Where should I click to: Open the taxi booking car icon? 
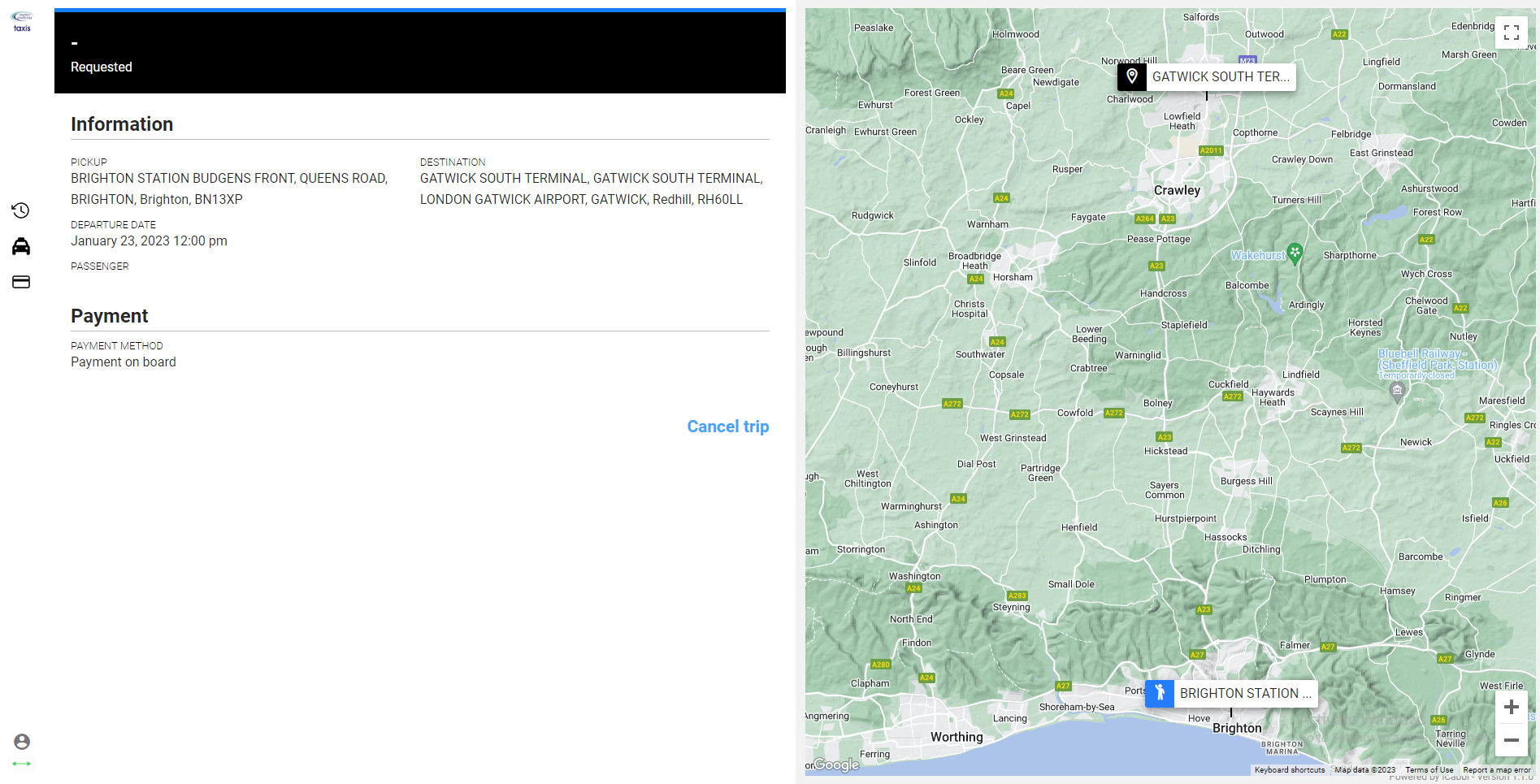pos(21,246)
